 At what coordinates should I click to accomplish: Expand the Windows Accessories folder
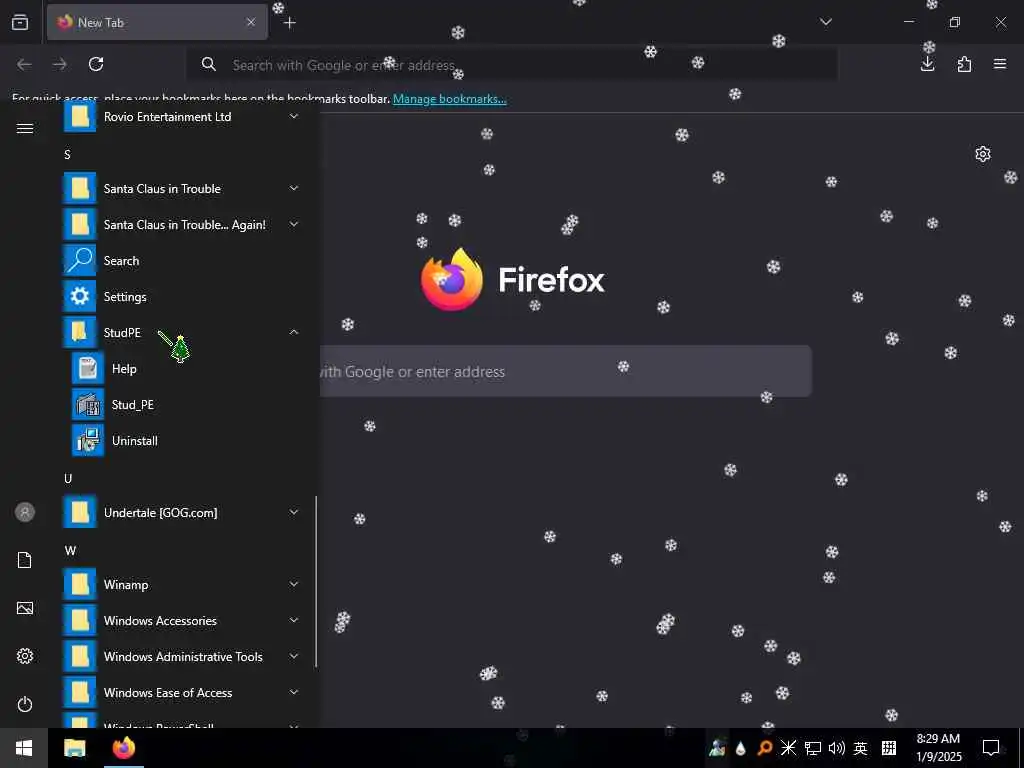[183, 620]
